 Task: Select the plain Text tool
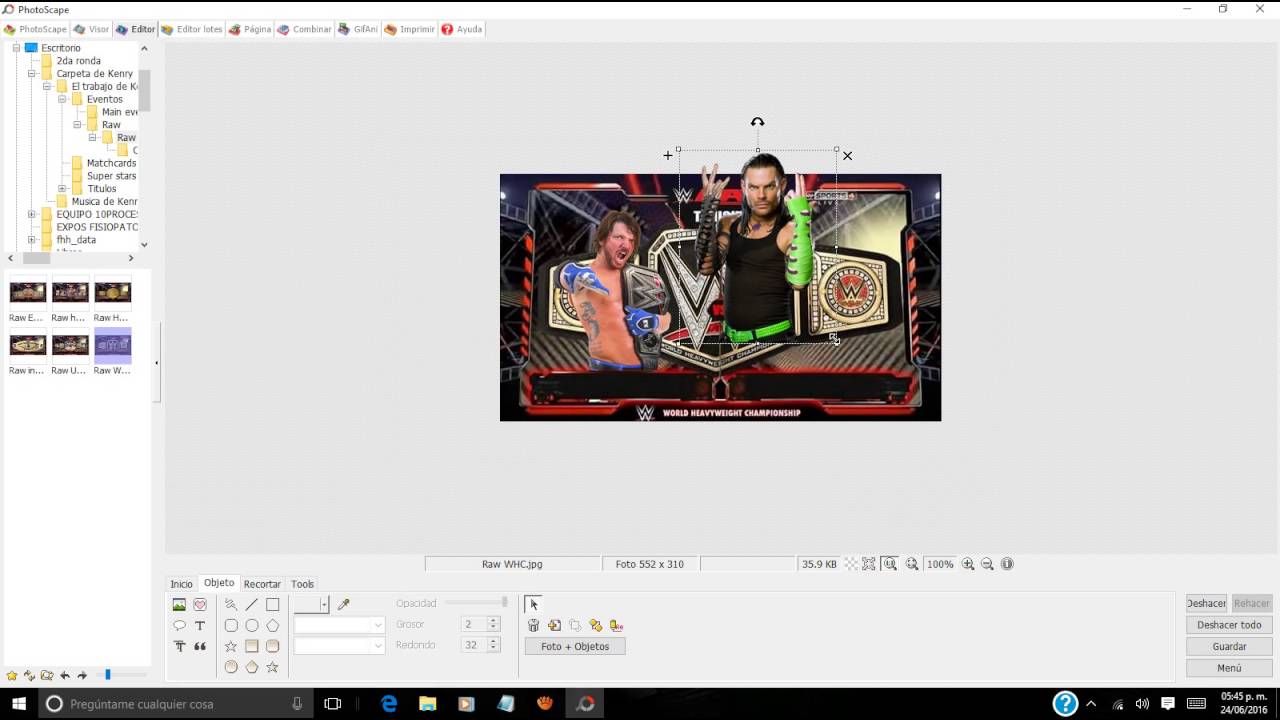[200, 626]
